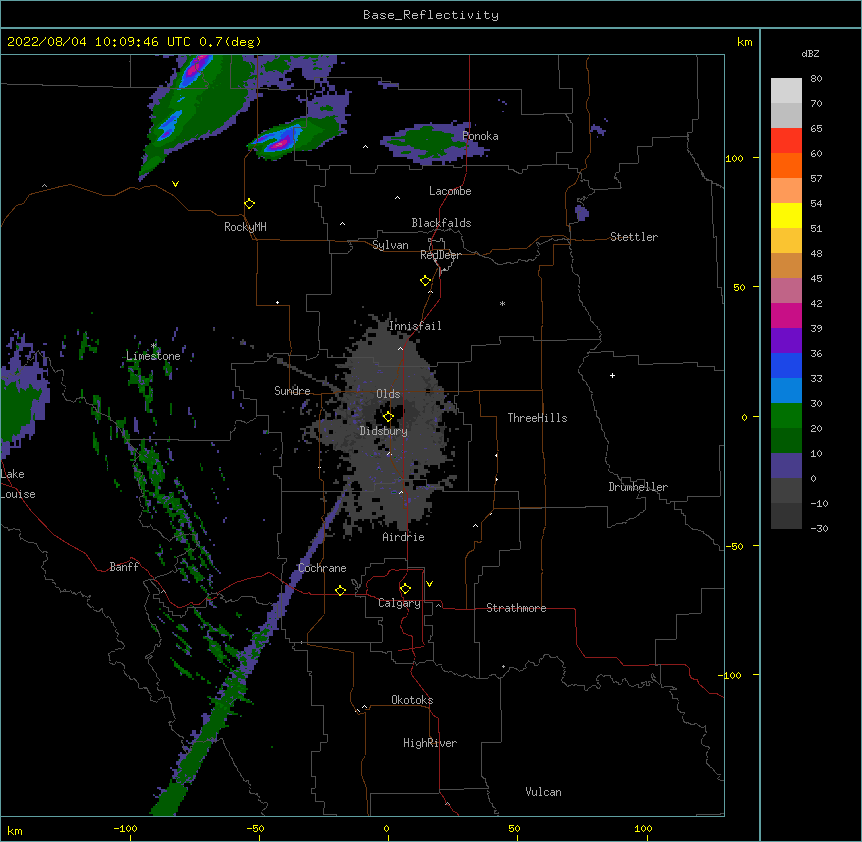862x842 pixels.
Task: Click the ThreeHills city label
Action: 537,418
